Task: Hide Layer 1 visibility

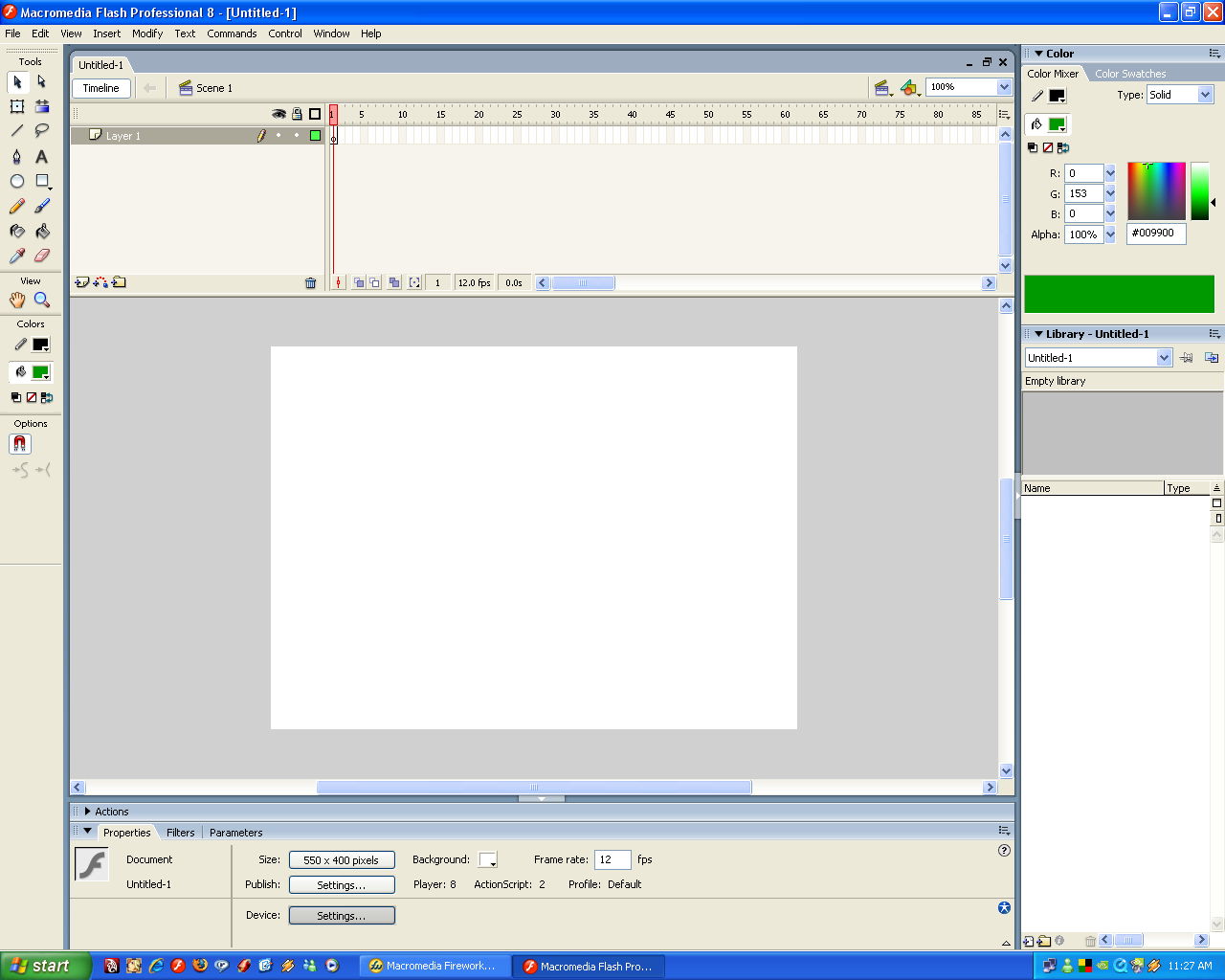Action: click(x=278, y=135)
